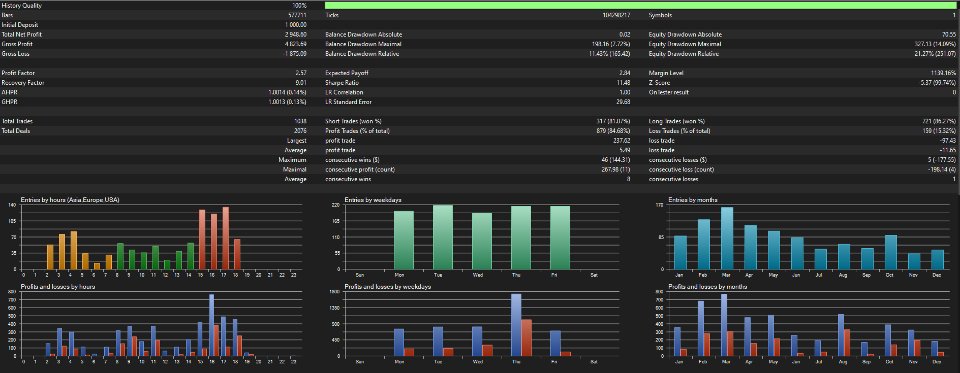Click the Fri bar in Entries by weekdays

tap(560, 238)
